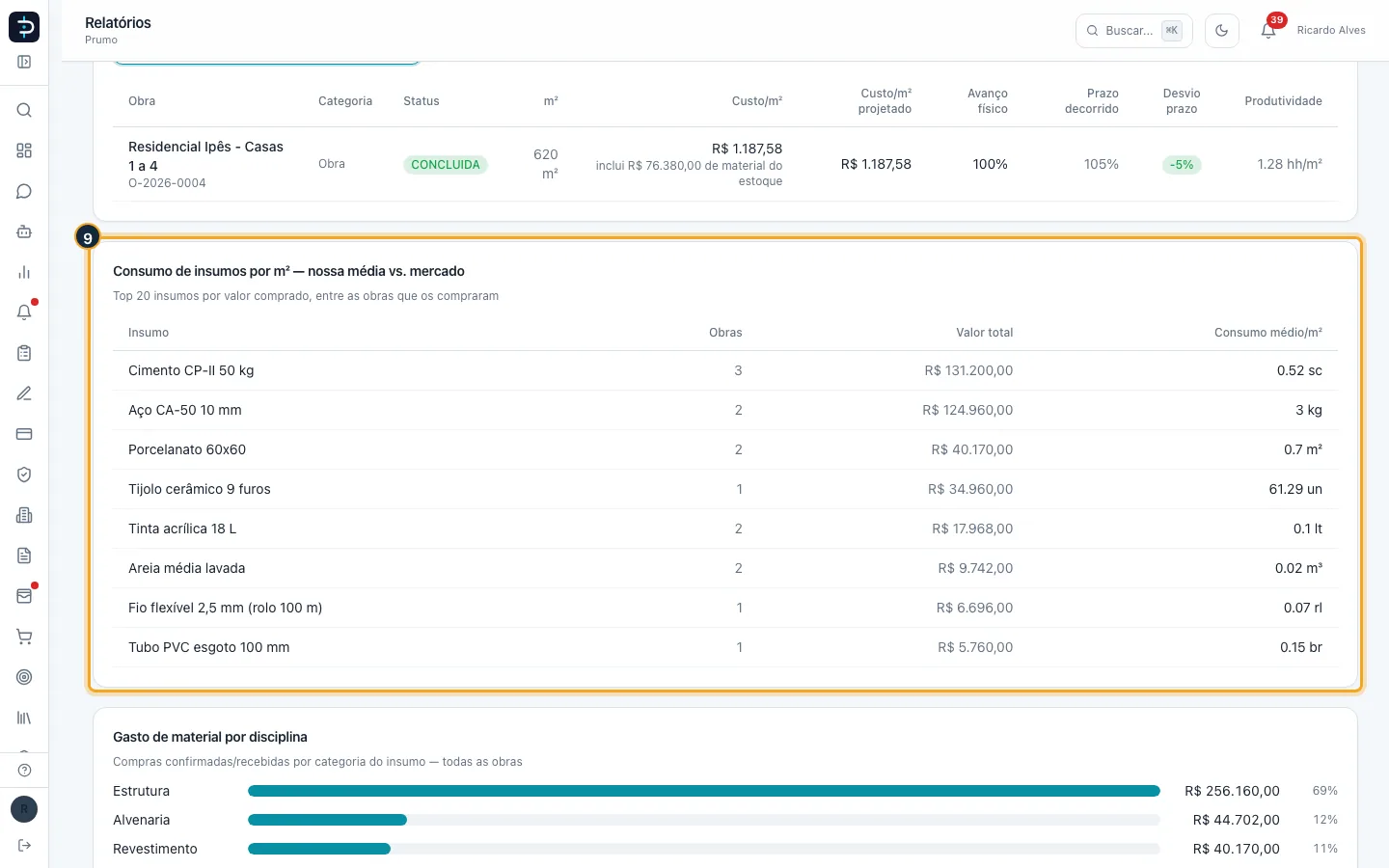Open the shopping cart sidebar icon
The height and width of the screenshot is (868, 1389).
[x=24, y=637]
